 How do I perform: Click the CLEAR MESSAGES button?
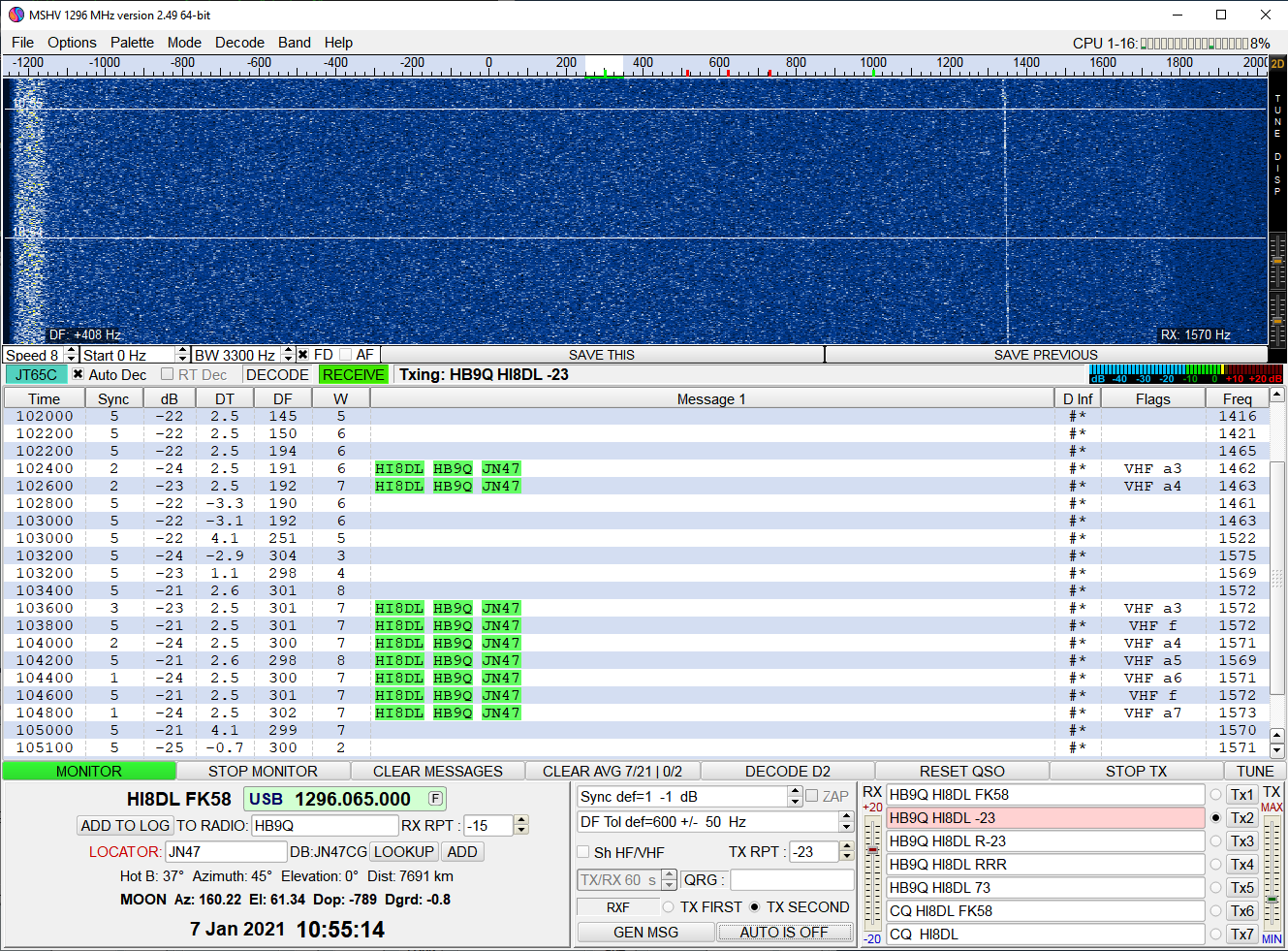pyautogui.click(x=437, y=772)
